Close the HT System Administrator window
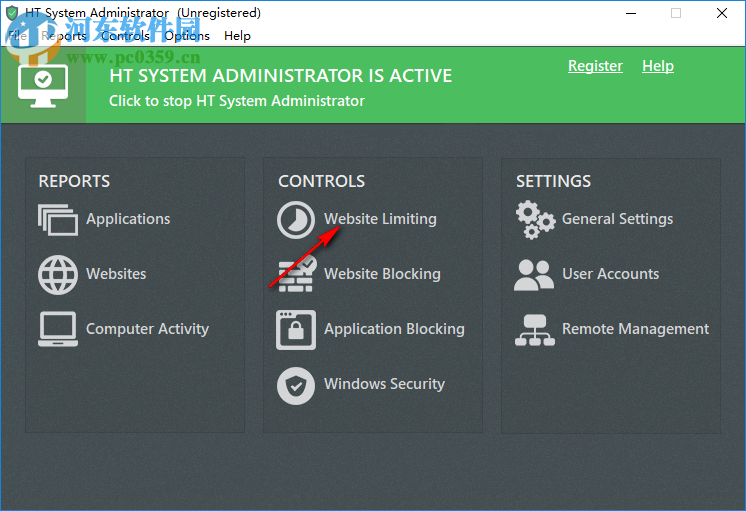This screenshot has width=746, height=511. point(722,13)
